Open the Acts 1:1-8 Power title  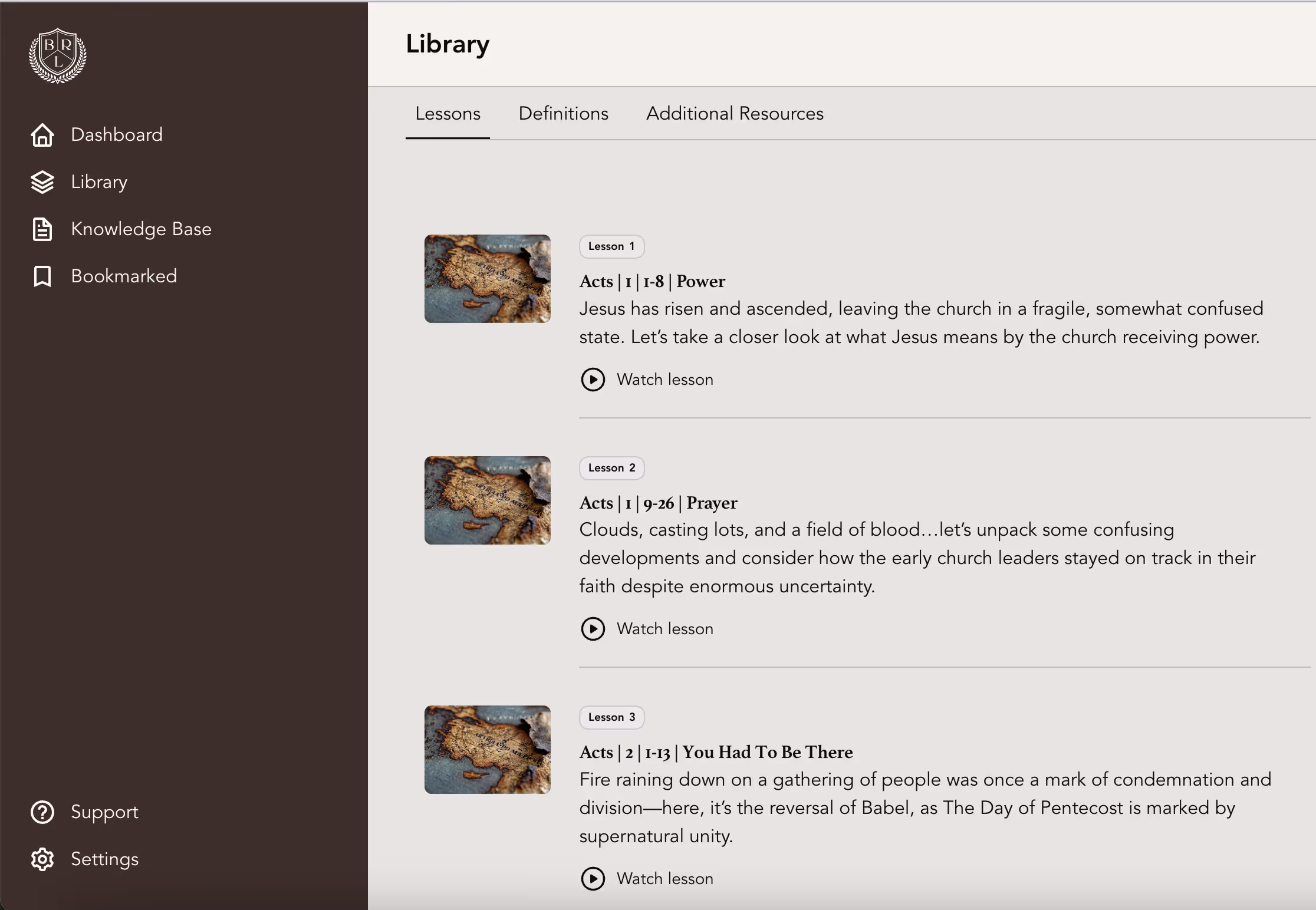coord(652,282)
